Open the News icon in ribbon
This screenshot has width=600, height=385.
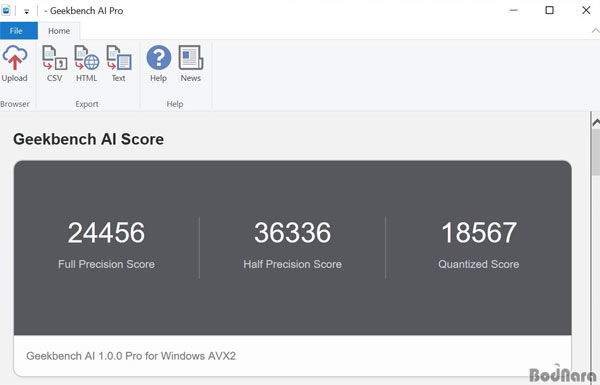click(x=191, y=64)
